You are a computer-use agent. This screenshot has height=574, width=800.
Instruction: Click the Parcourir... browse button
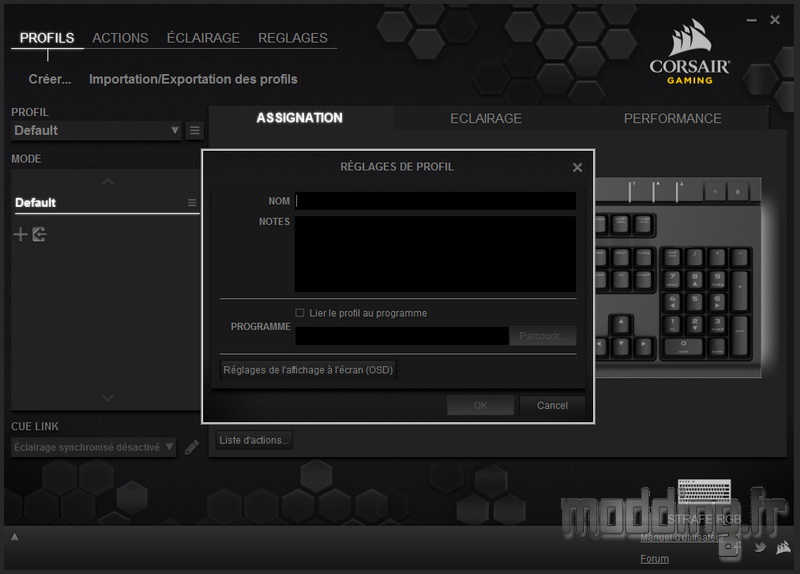click(x=543, y=336)
